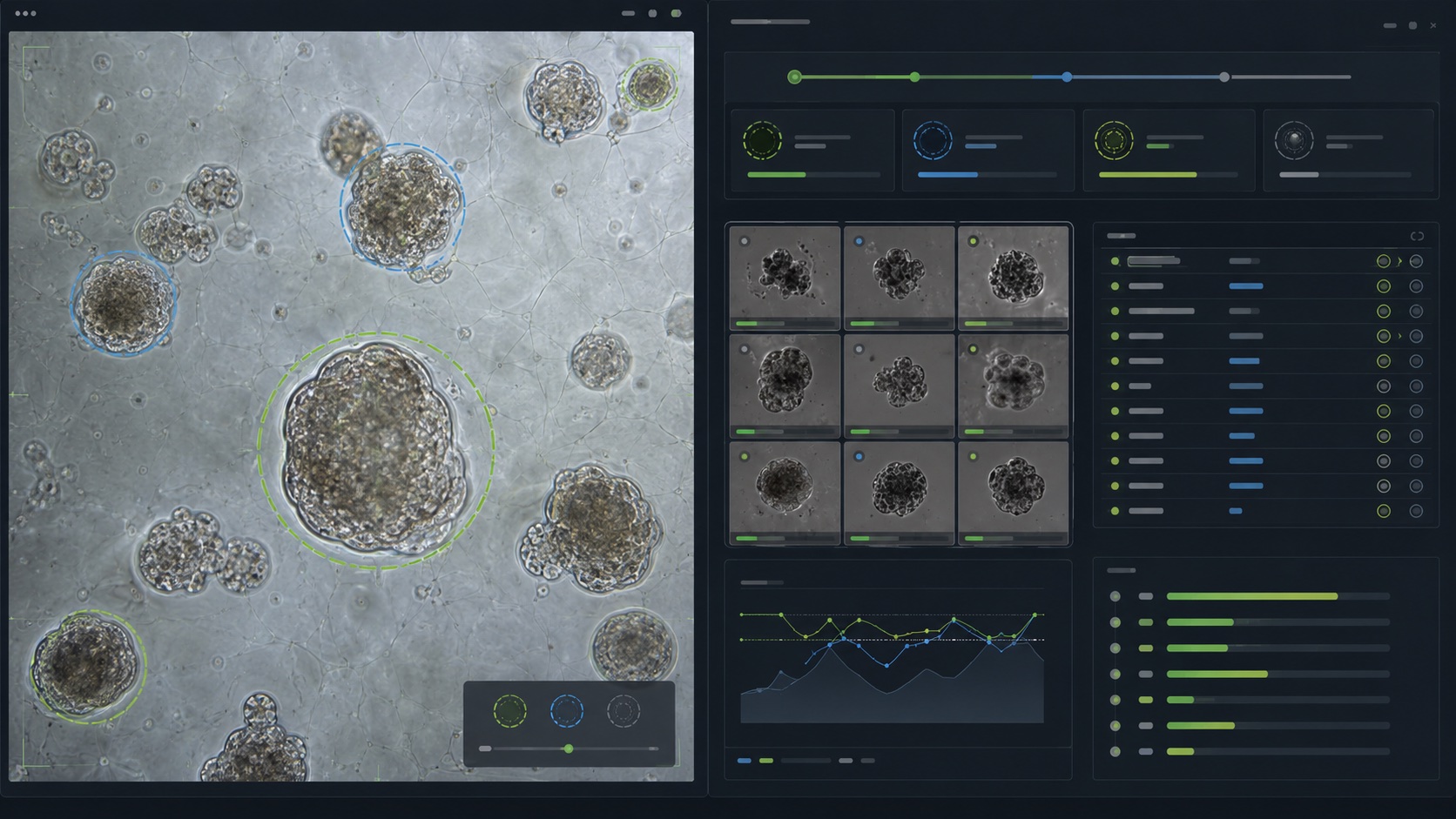
Task: Select the radio dot on the first bar-chart row
Action: (1115, 596)
